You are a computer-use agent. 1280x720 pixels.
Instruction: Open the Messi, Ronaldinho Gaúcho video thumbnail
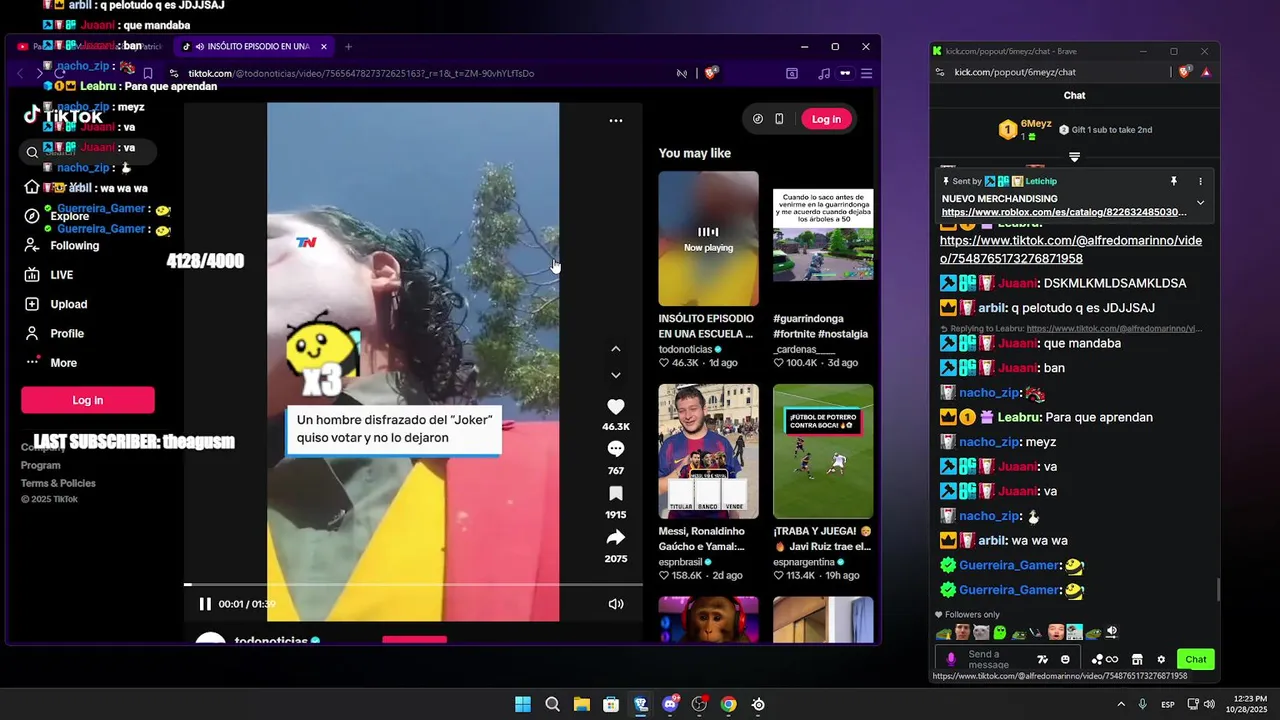pos(708,451)
